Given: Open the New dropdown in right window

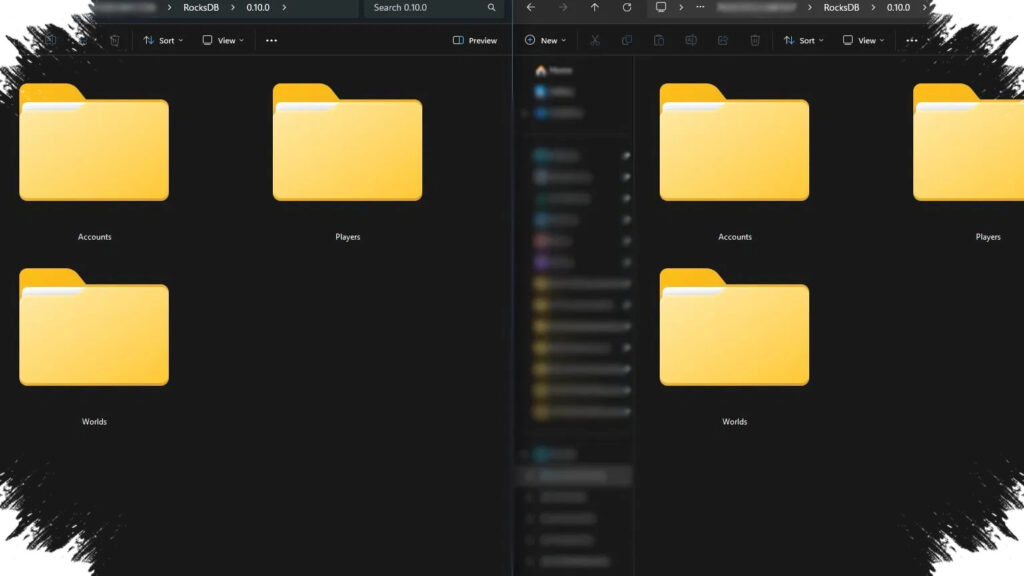Looking at the screenshot, I should pos(545,40).
